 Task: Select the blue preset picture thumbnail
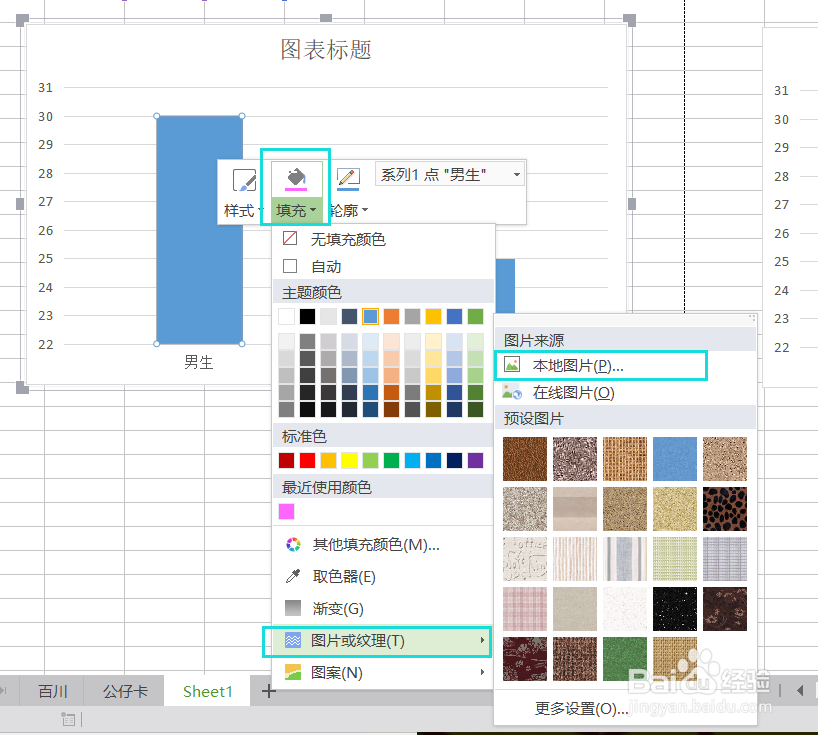pyautogui.click(x=675, y=459)
